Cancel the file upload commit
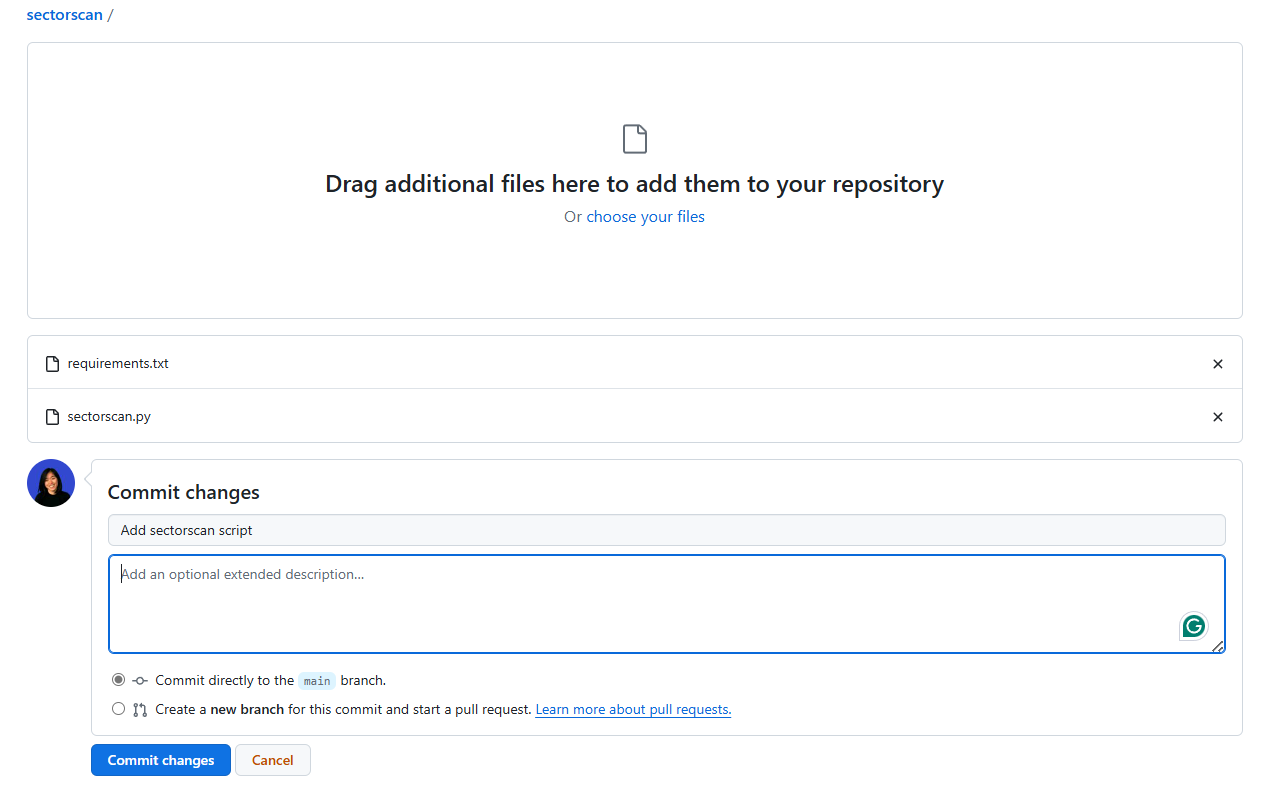This screenshot has height=787, width=1273. [272, 759]
